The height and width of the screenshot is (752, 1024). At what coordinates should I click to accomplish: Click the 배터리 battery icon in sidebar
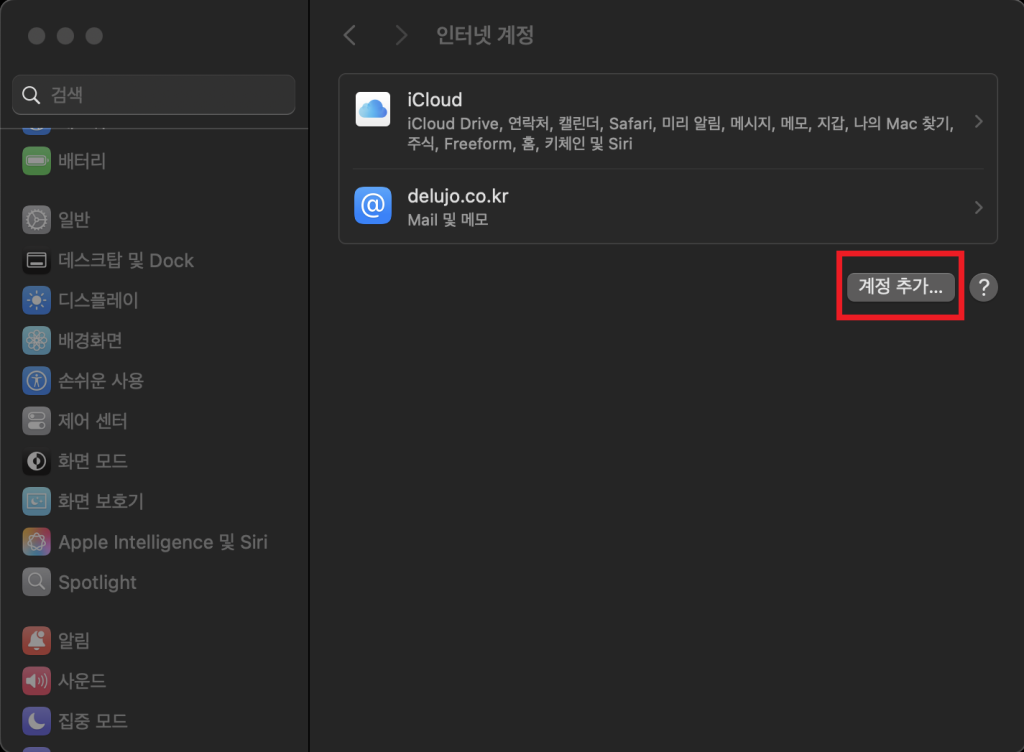tap(37, 161)
